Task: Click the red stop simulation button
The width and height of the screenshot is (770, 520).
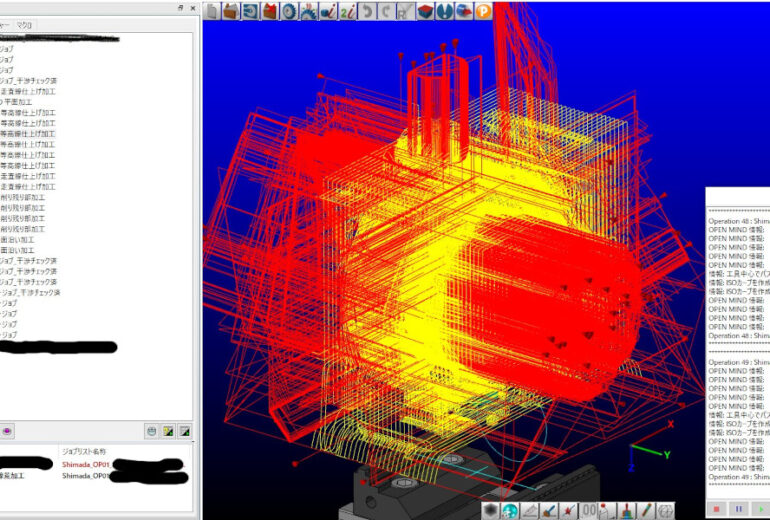Action: [x=716, y=509]
